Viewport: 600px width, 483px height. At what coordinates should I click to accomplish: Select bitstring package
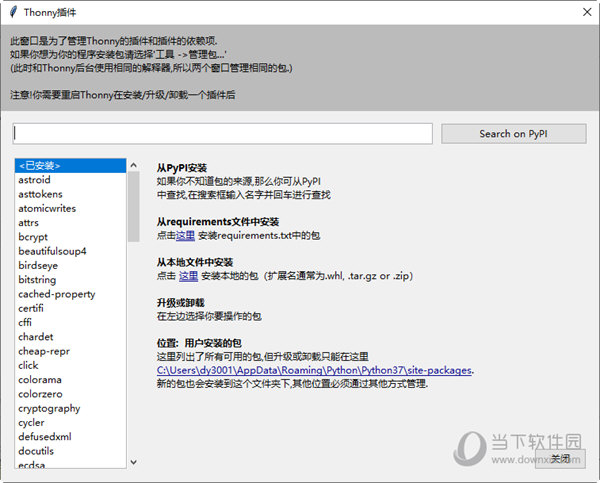70,280
